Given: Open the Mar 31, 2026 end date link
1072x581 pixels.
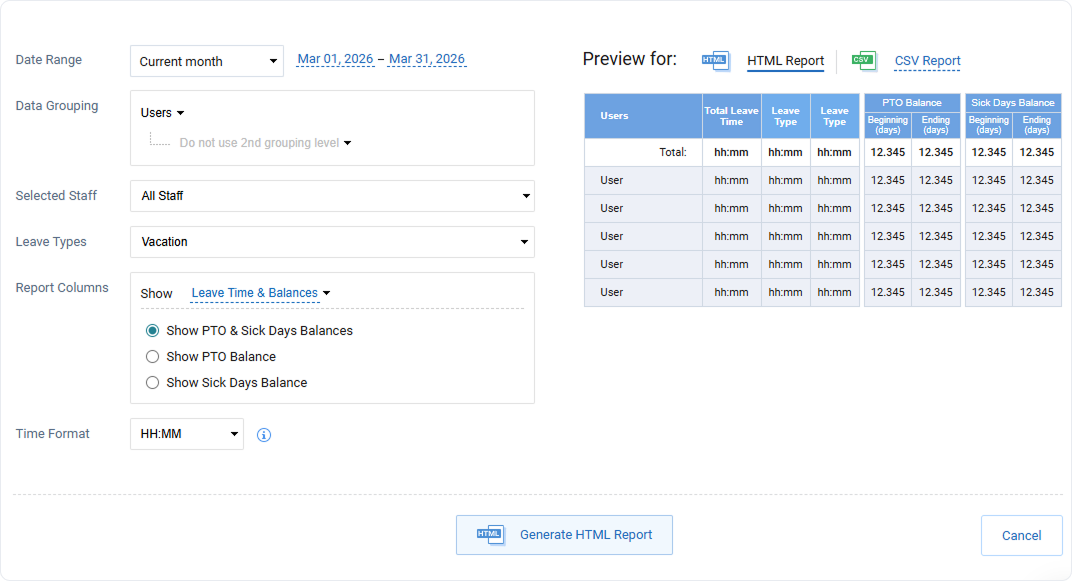Looking at the screenshot, I should [427, 59].
